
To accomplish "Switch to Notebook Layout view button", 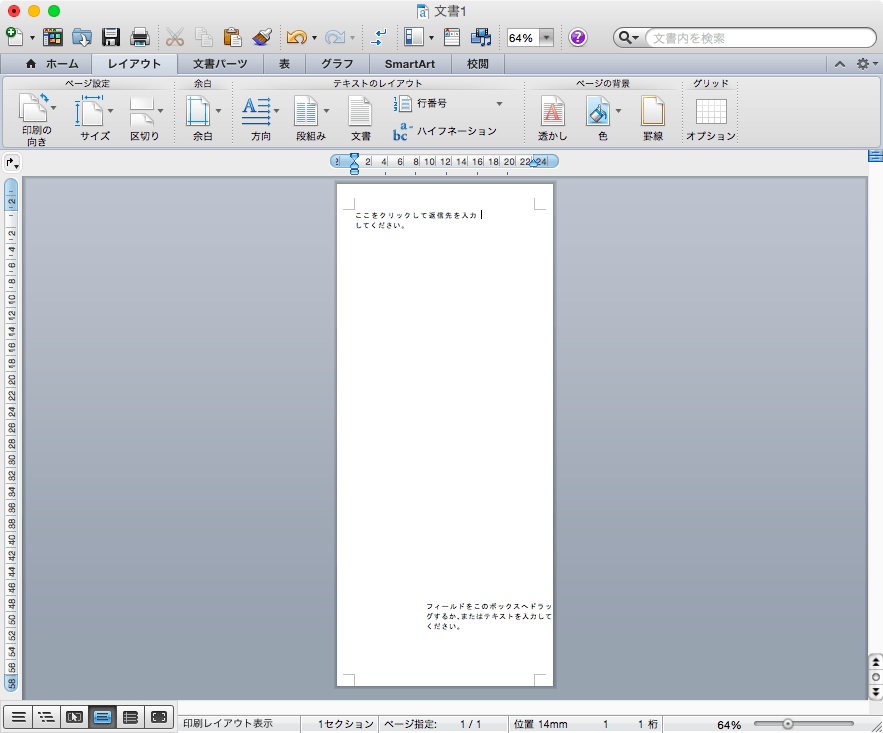I will (131, 717).
